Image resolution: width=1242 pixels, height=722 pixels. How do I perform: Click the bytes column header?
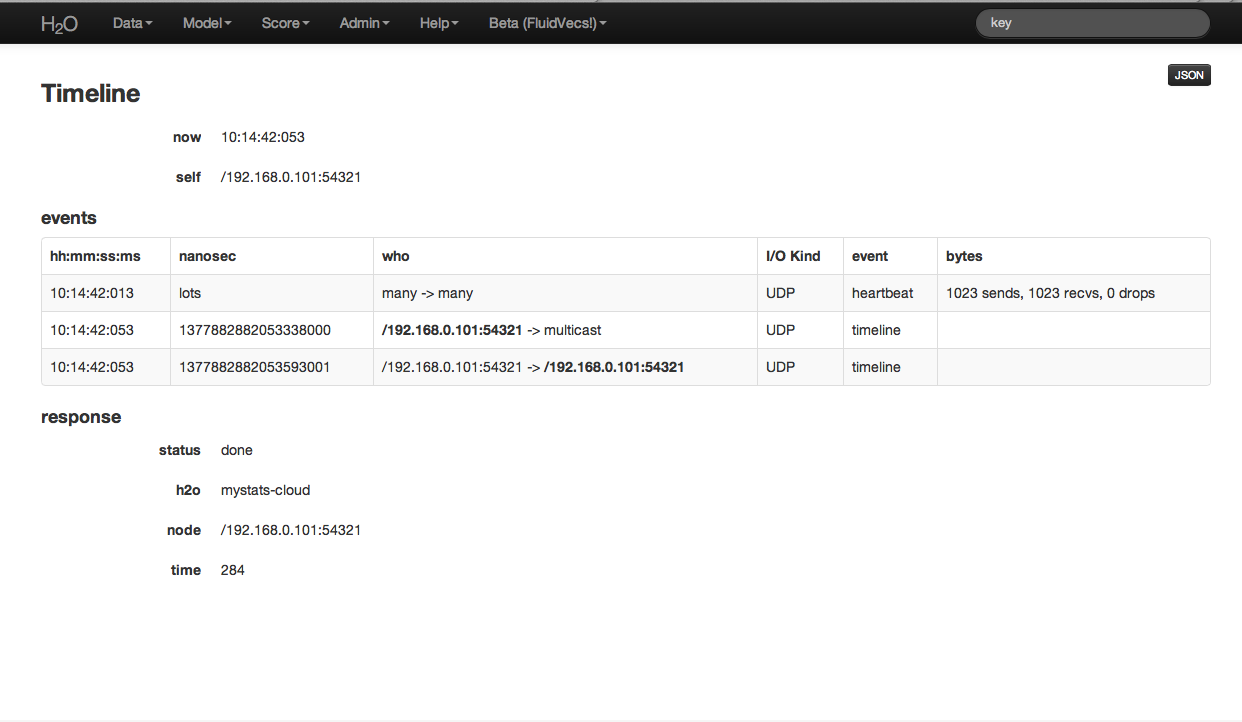[x=964, y=256]
